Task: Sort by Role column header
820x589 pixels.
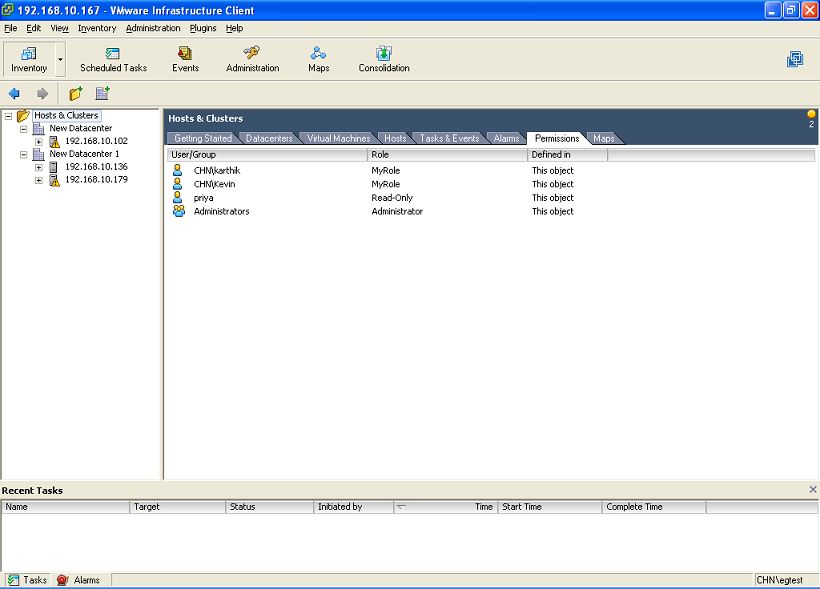Action: 448,155
